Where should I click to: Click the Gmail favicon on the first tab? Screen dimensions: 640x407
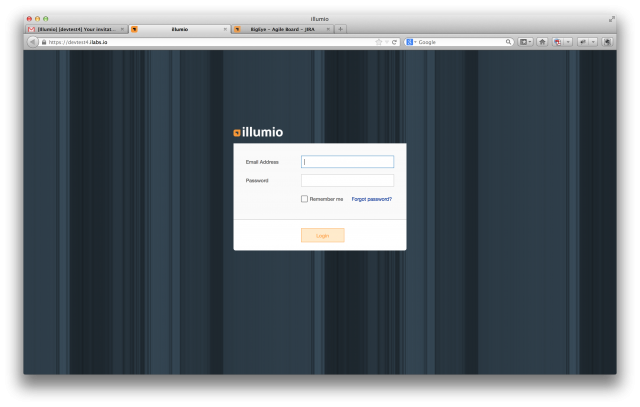pyautogui.click(x=31, y=29)
